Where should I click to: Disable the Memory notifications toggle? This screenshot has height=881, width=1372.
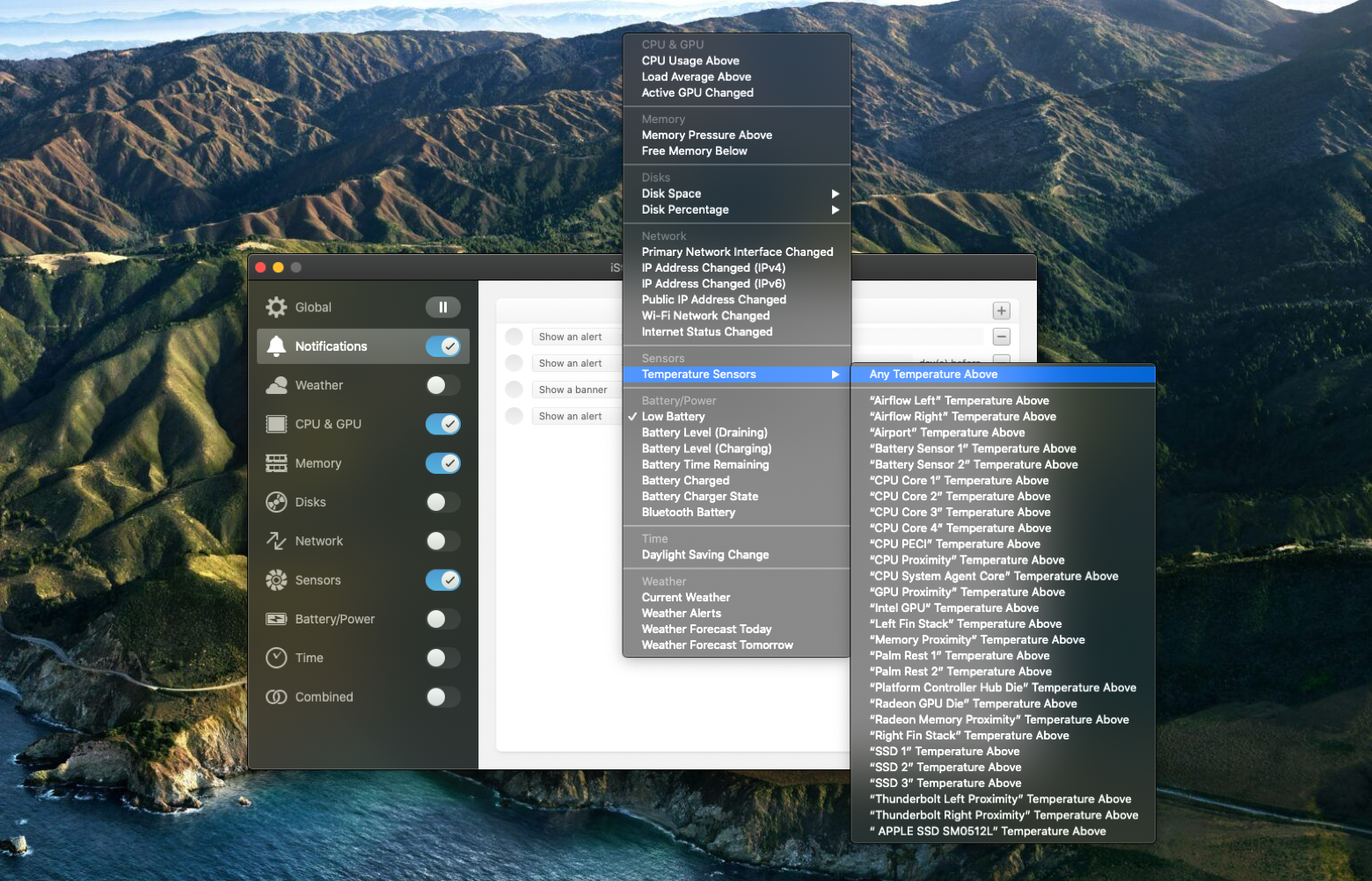(442, 463)
